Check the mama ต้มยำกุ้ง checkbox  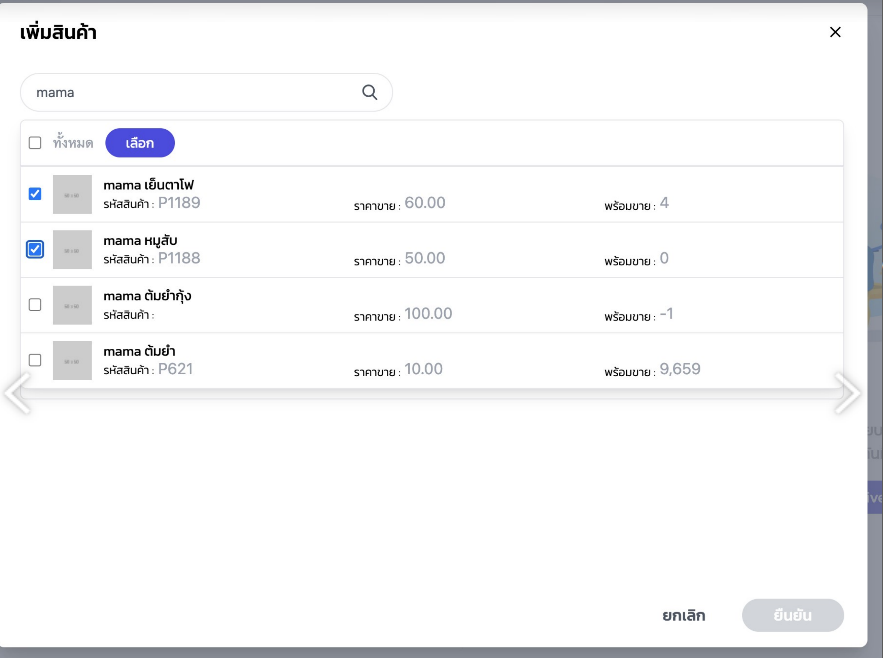click(x=35, y=305)
